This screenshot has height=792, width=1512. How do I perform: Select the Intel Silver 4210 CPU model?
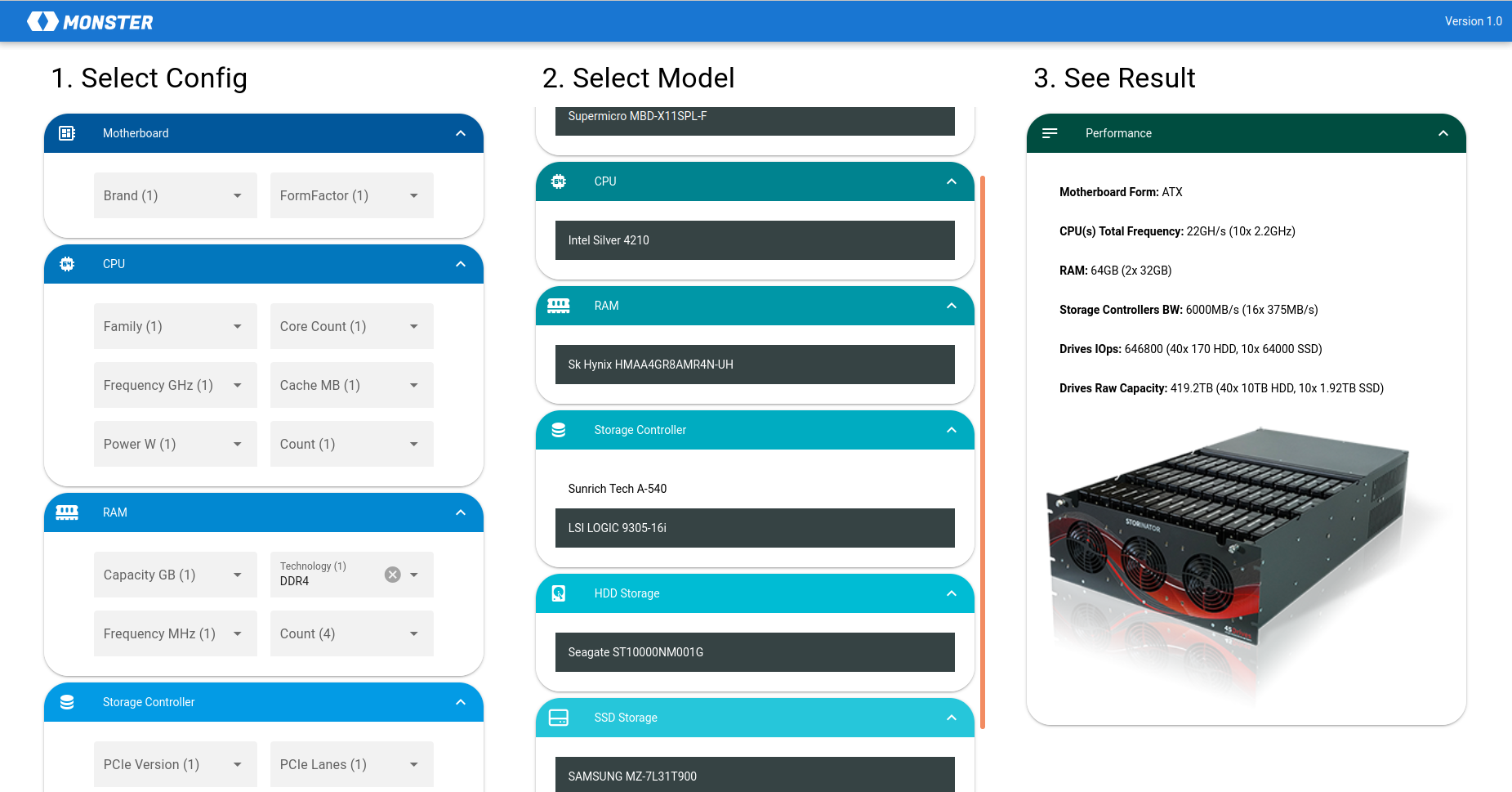(x=755, y=240)
